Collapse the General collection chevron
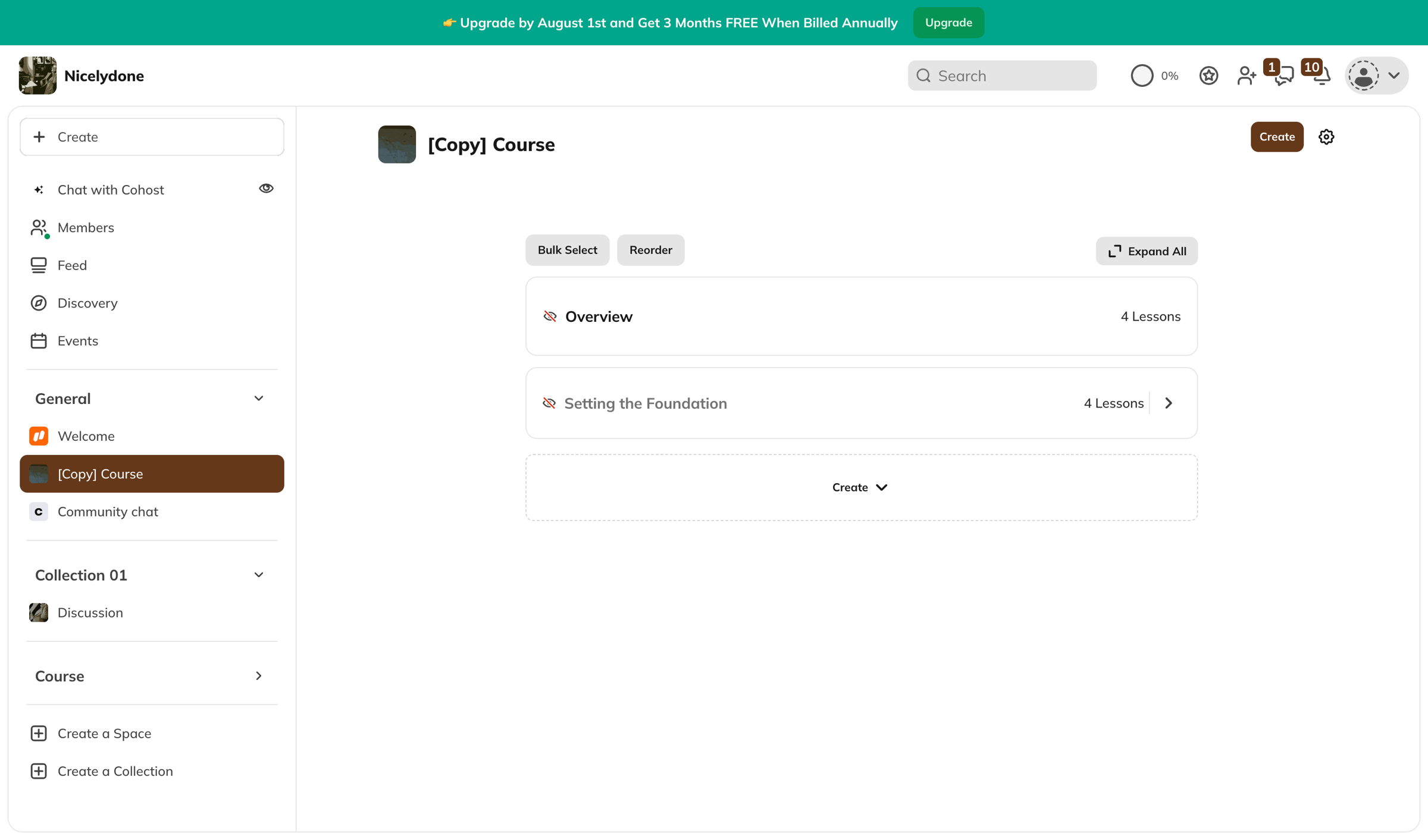 [x=258, y=399]
